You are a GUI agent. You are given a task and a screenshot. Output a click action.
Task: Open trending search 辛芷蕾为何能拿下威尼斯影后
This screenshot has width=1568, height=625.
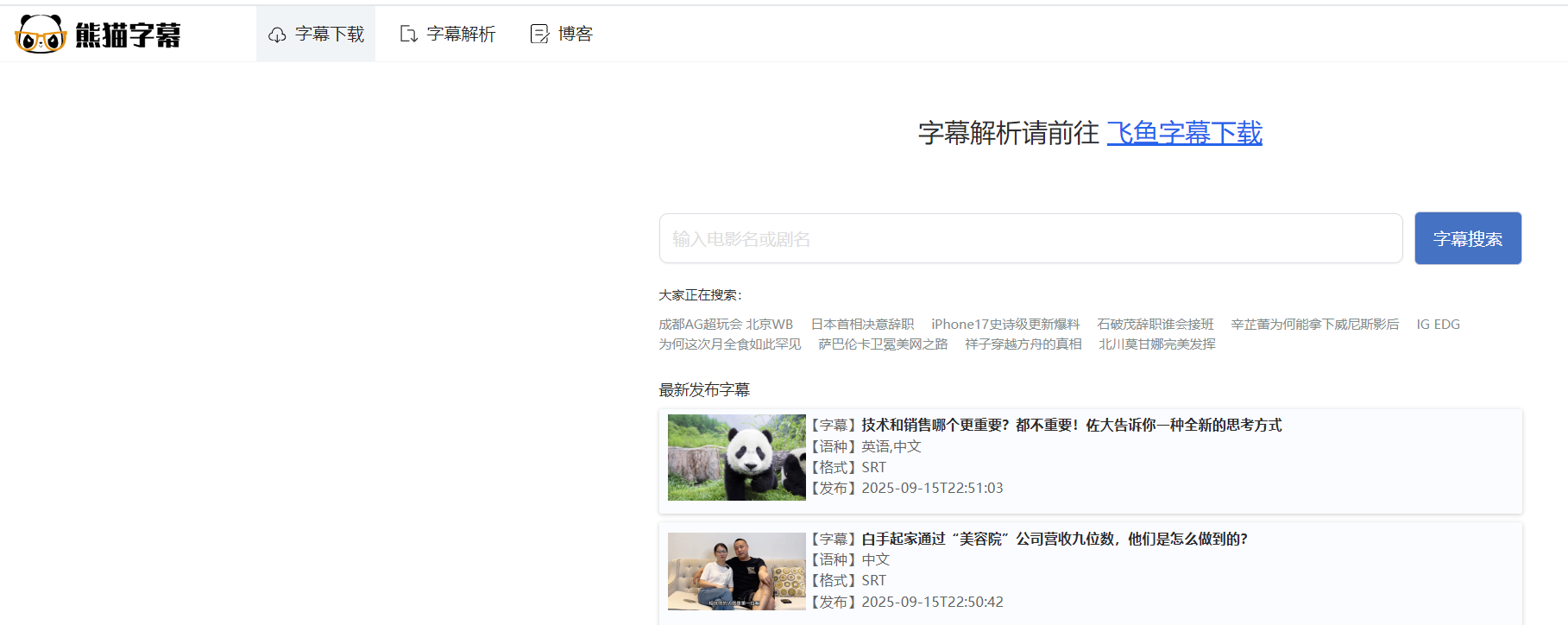[x=1314, y=325]
